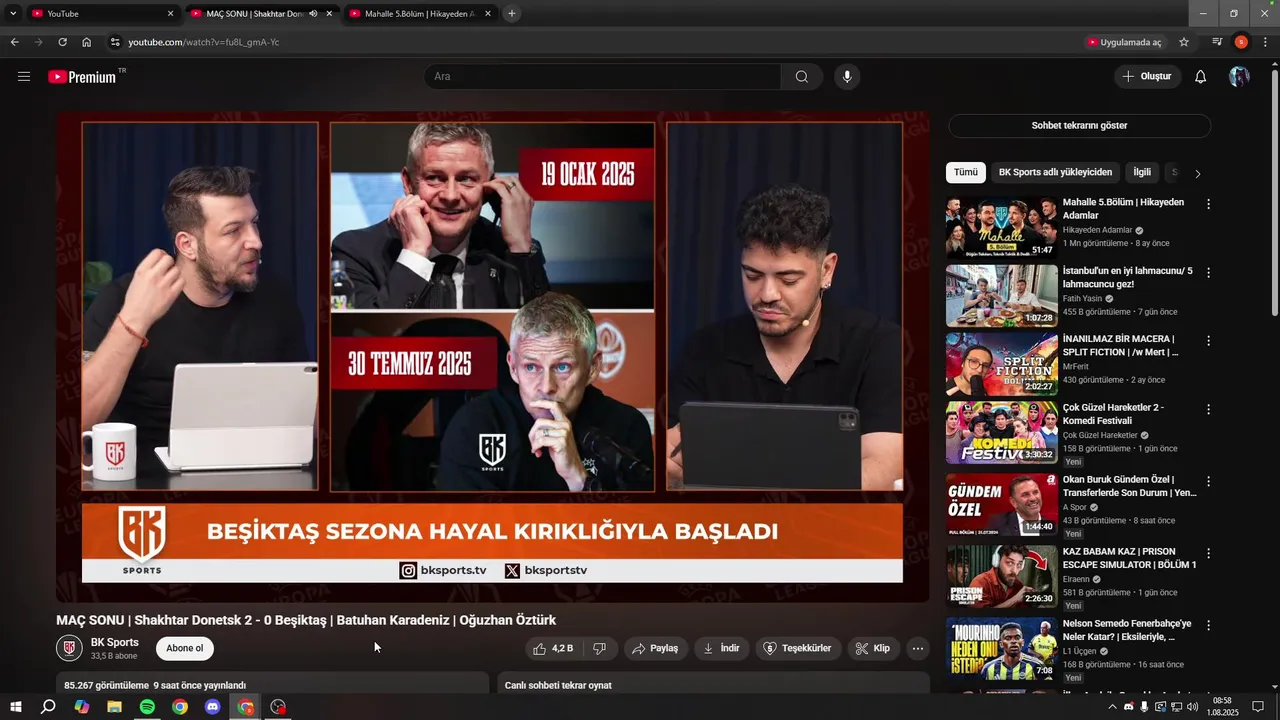Switch to the YouTube tab
The width and height of the screenshot is (1280, 720).
[102, 14]
